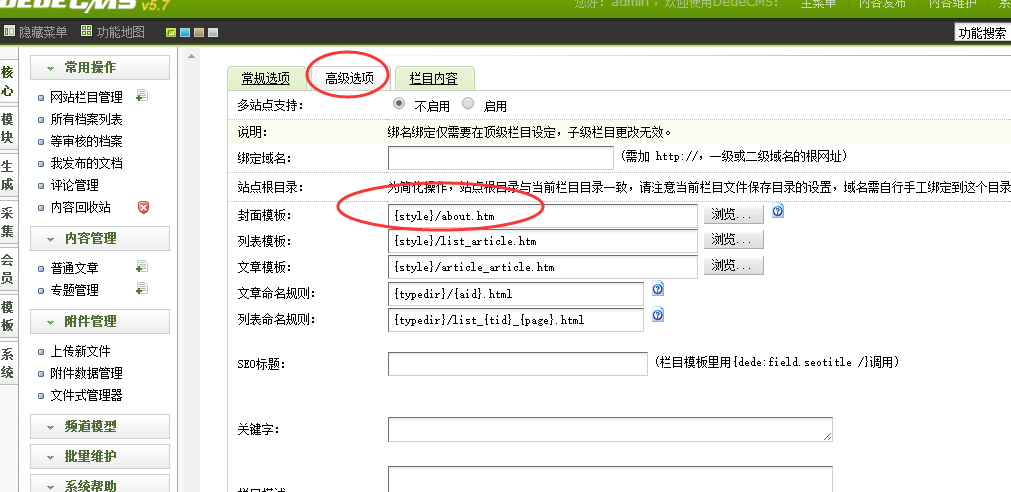The width and height of the screenshot is (1011, 492).
Task: Open 文件式管理器 link
Action: click(x=86, y=395)
